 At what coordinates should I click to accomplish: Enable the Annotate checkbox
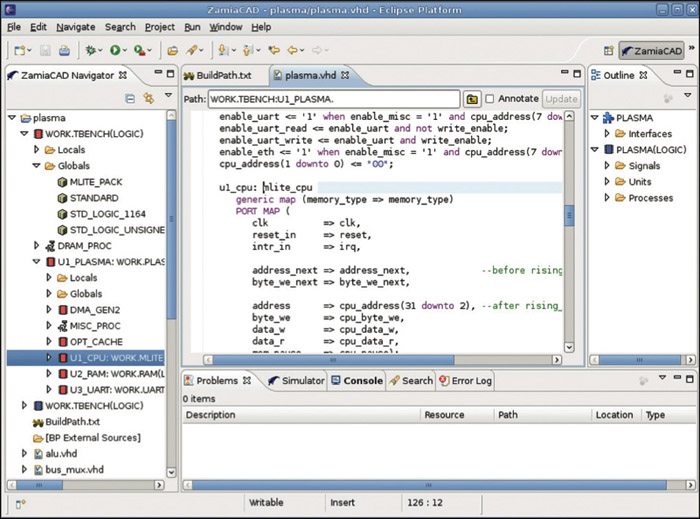[491, 99]
